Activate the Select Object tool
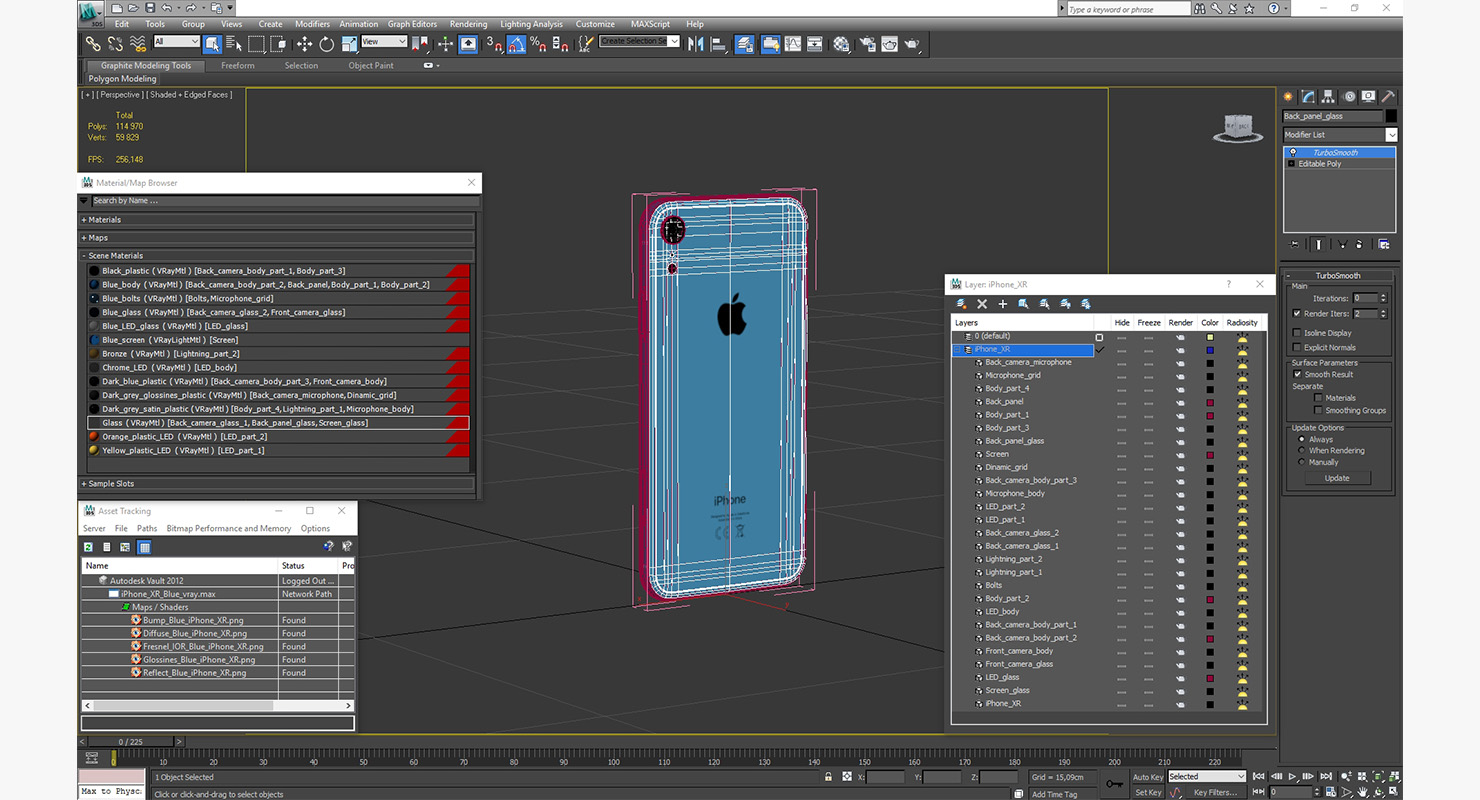This screenshot has height=800, width=1480. (x=212, y=43)
